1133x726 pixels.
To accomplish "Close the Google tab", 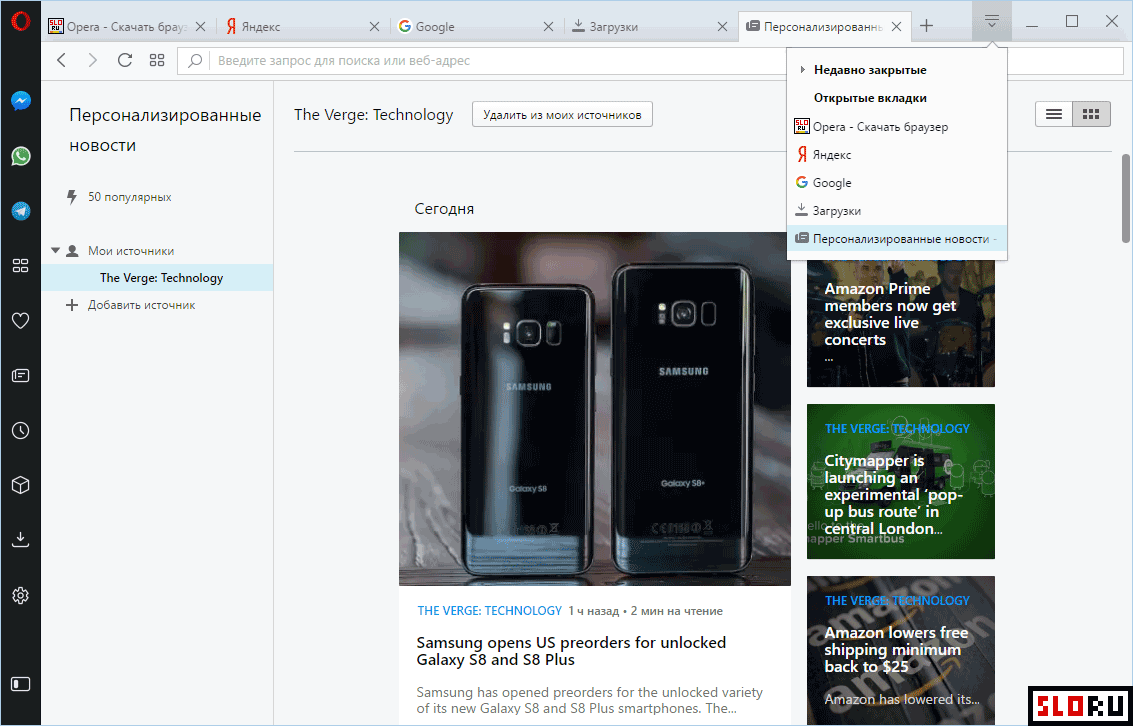I will click(x=548, y=27).
